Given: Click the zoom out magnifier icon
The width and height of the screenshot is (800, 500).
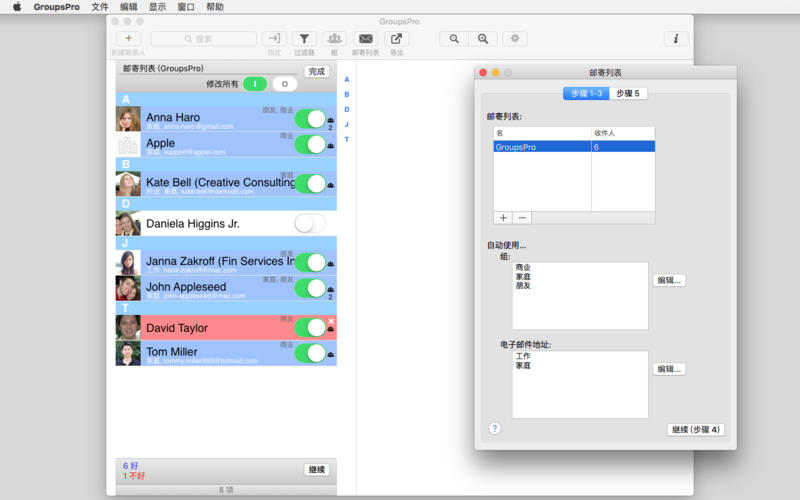Looking at the screenshot, I should [x=454, y=38].
